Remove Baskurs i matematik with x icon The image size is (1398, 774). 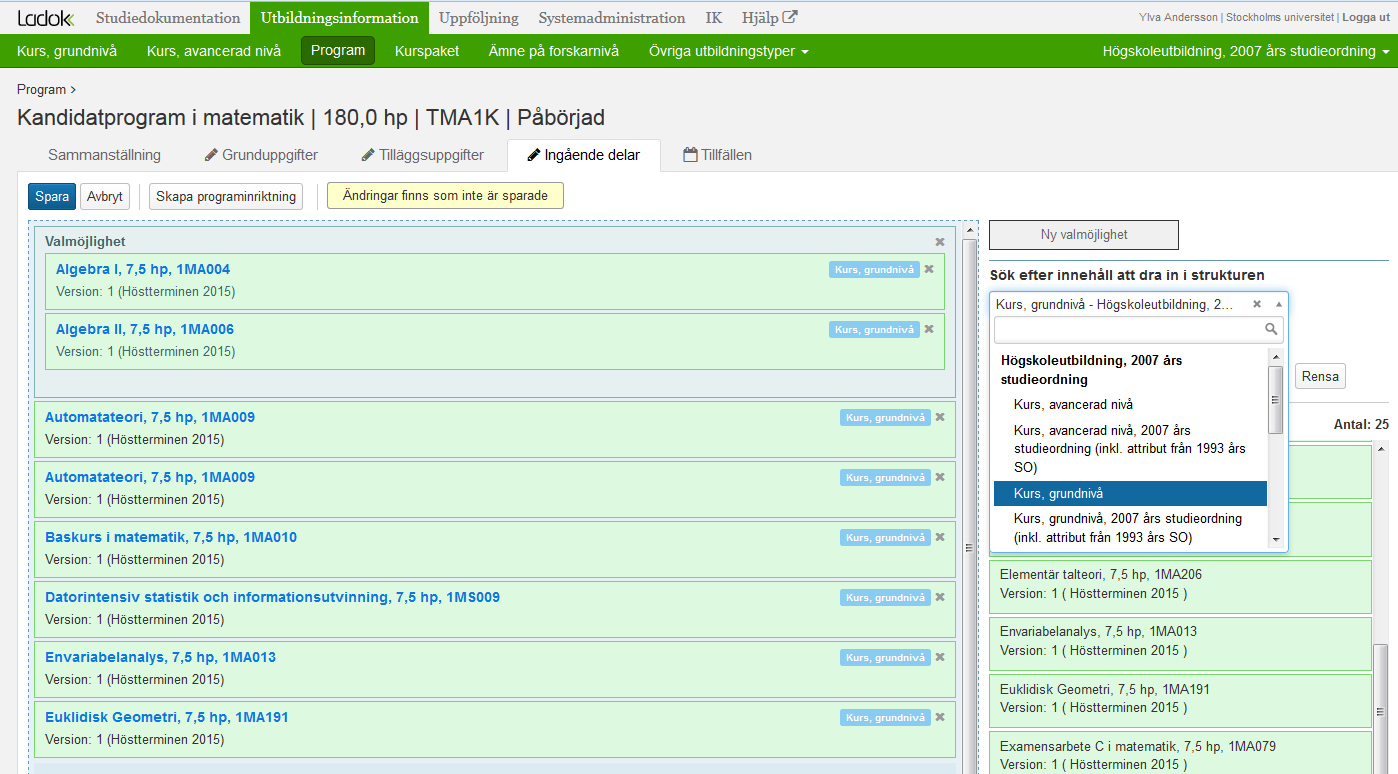tap(940, 537)
